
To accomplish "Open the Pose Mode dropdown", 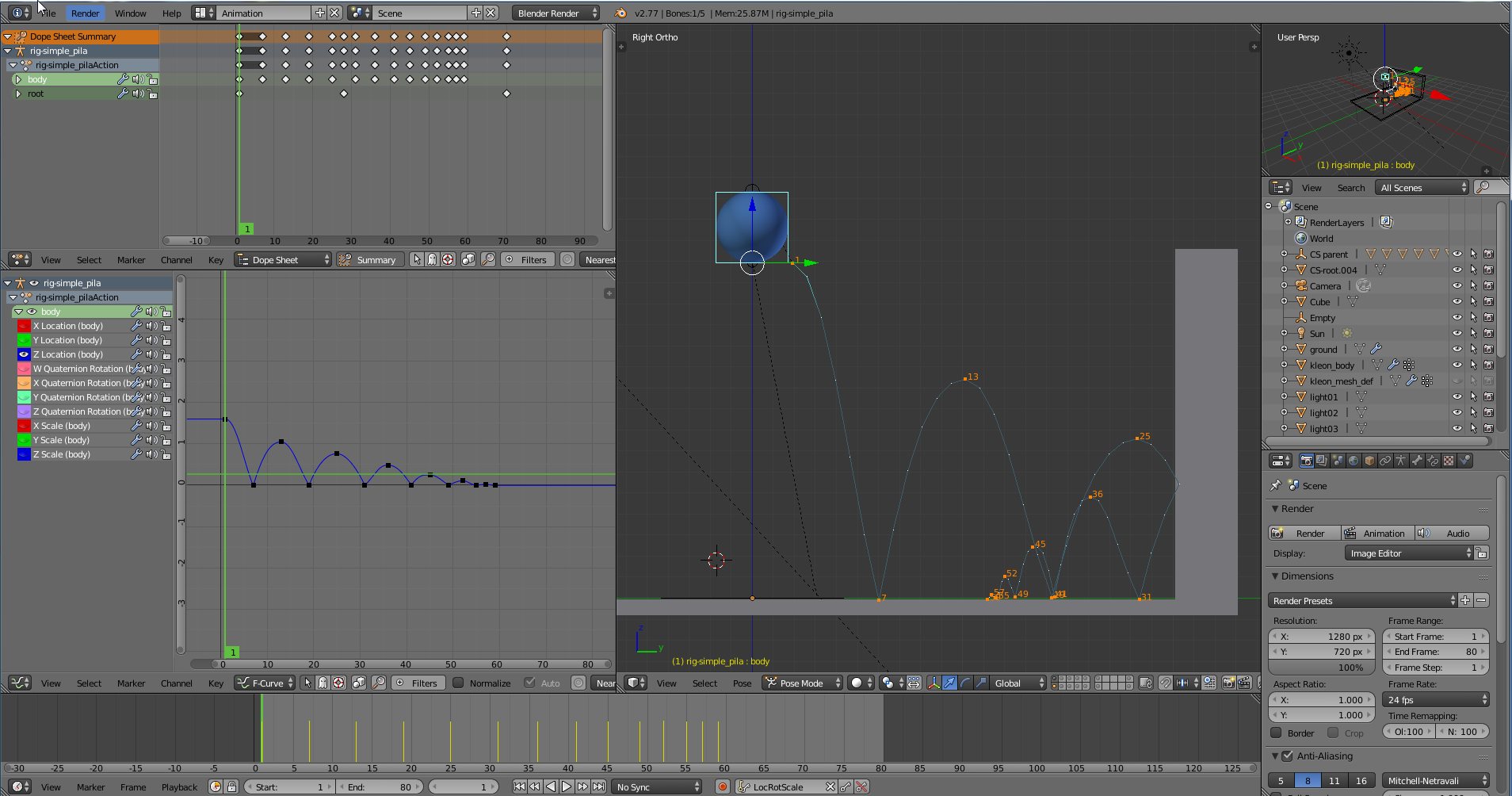I will click(x=802, y=683).
